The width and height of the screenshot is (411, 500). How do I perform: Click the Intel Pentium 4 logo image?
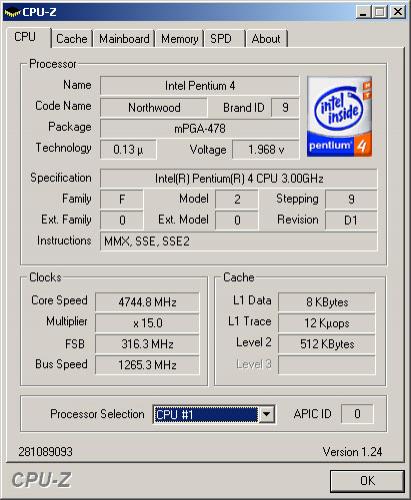point(339,116)
